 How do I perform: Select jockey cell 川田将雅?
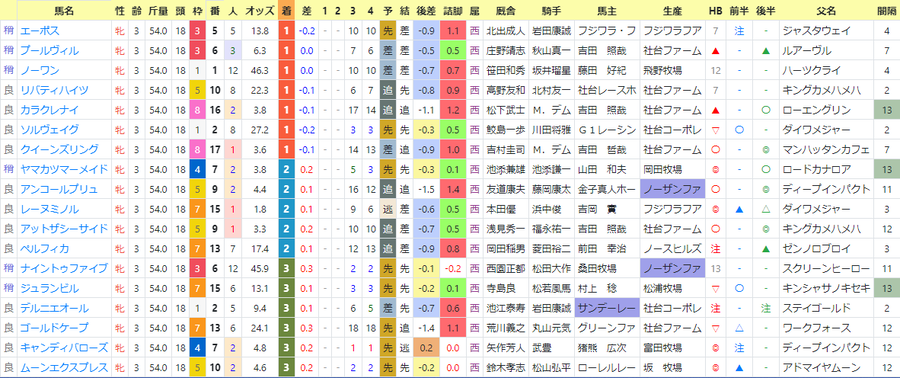click(552, 130)
